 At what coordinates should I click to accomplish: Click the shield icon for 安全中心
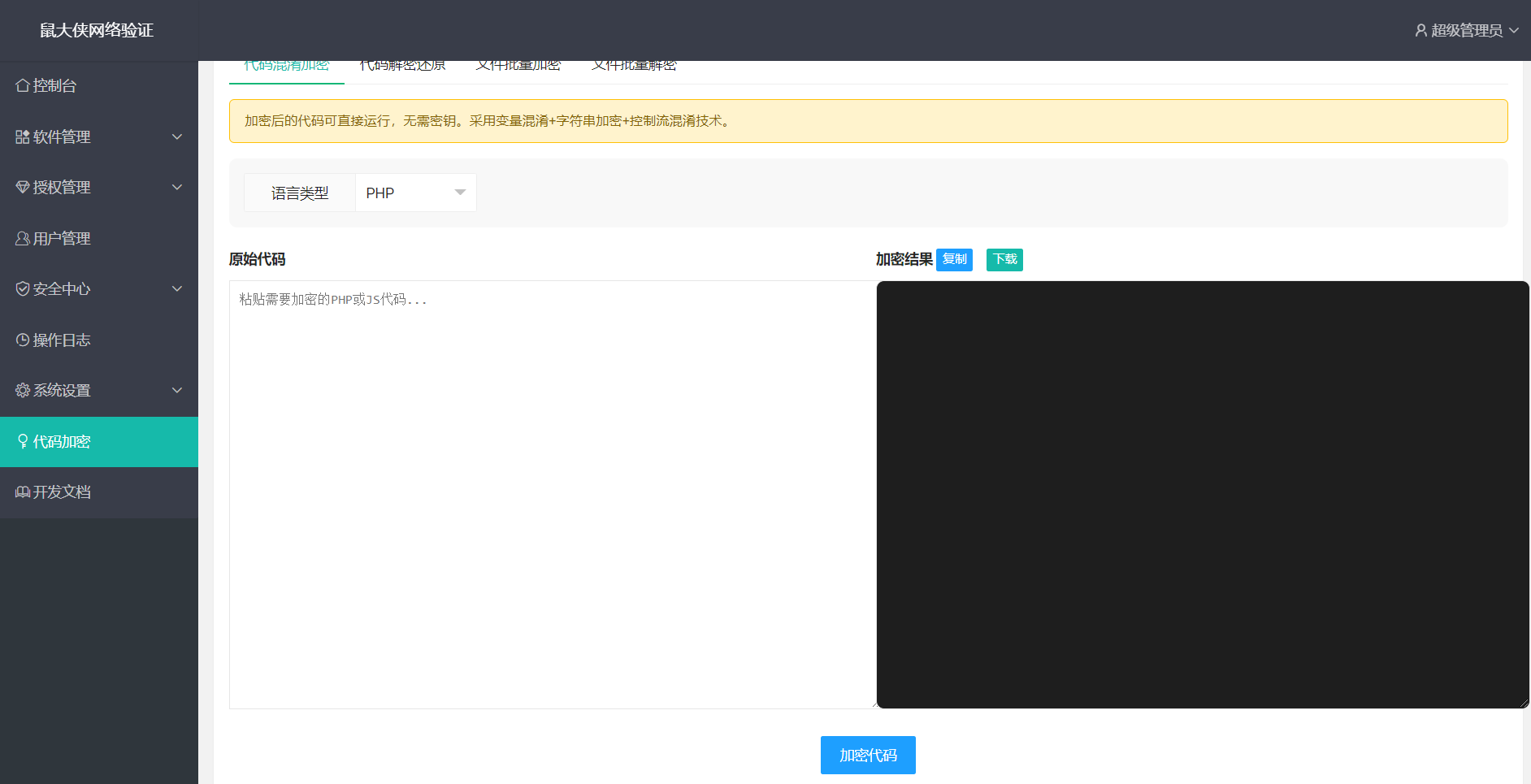pyautogui.click(x=23, y=288)
